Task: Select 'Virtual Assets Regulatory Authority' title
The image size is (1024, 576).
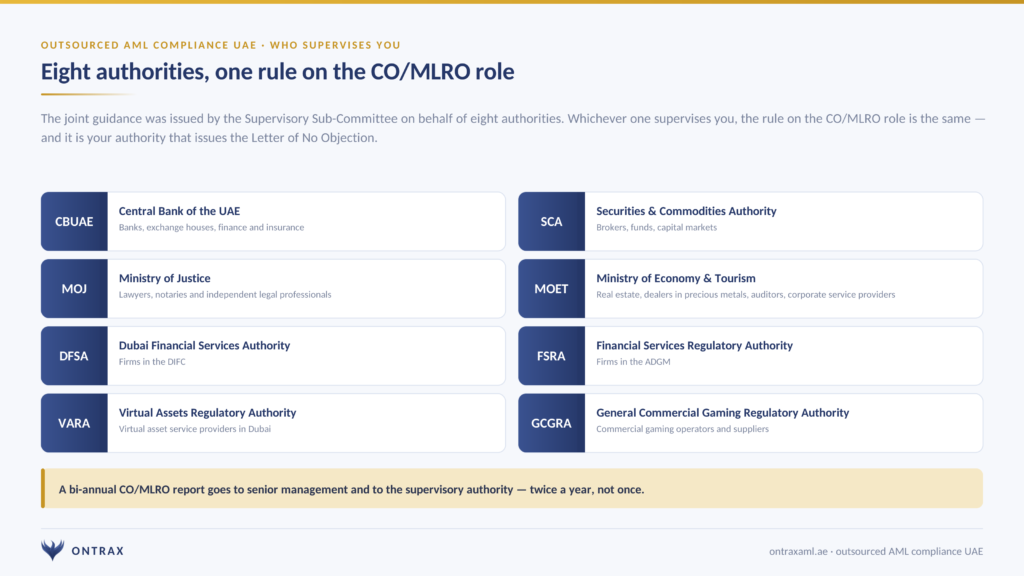Action: coord(207,413)
